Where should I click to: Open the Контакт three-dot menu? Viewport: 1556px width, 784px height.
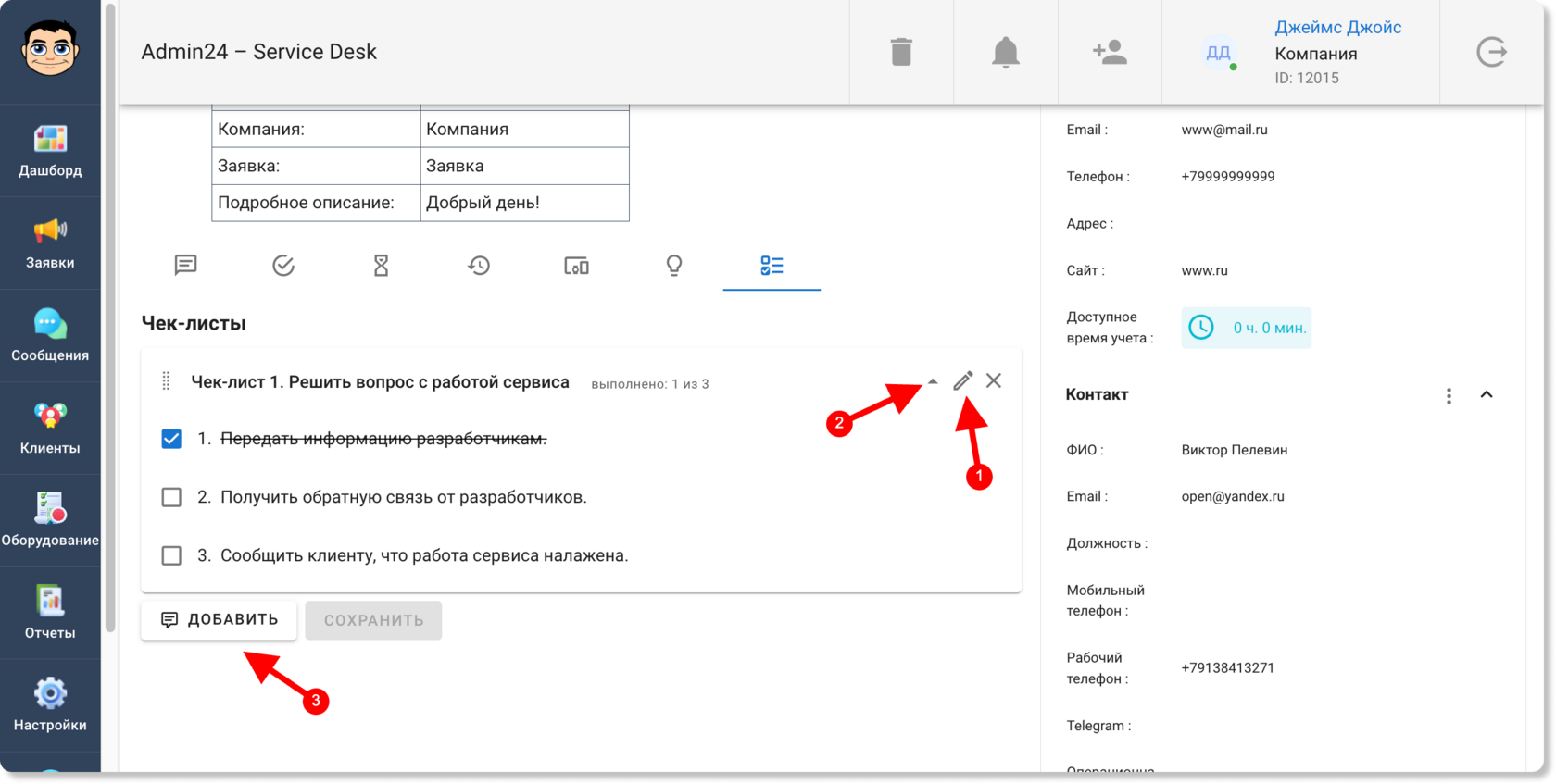pyautogui.click(x=1449, y=395)
